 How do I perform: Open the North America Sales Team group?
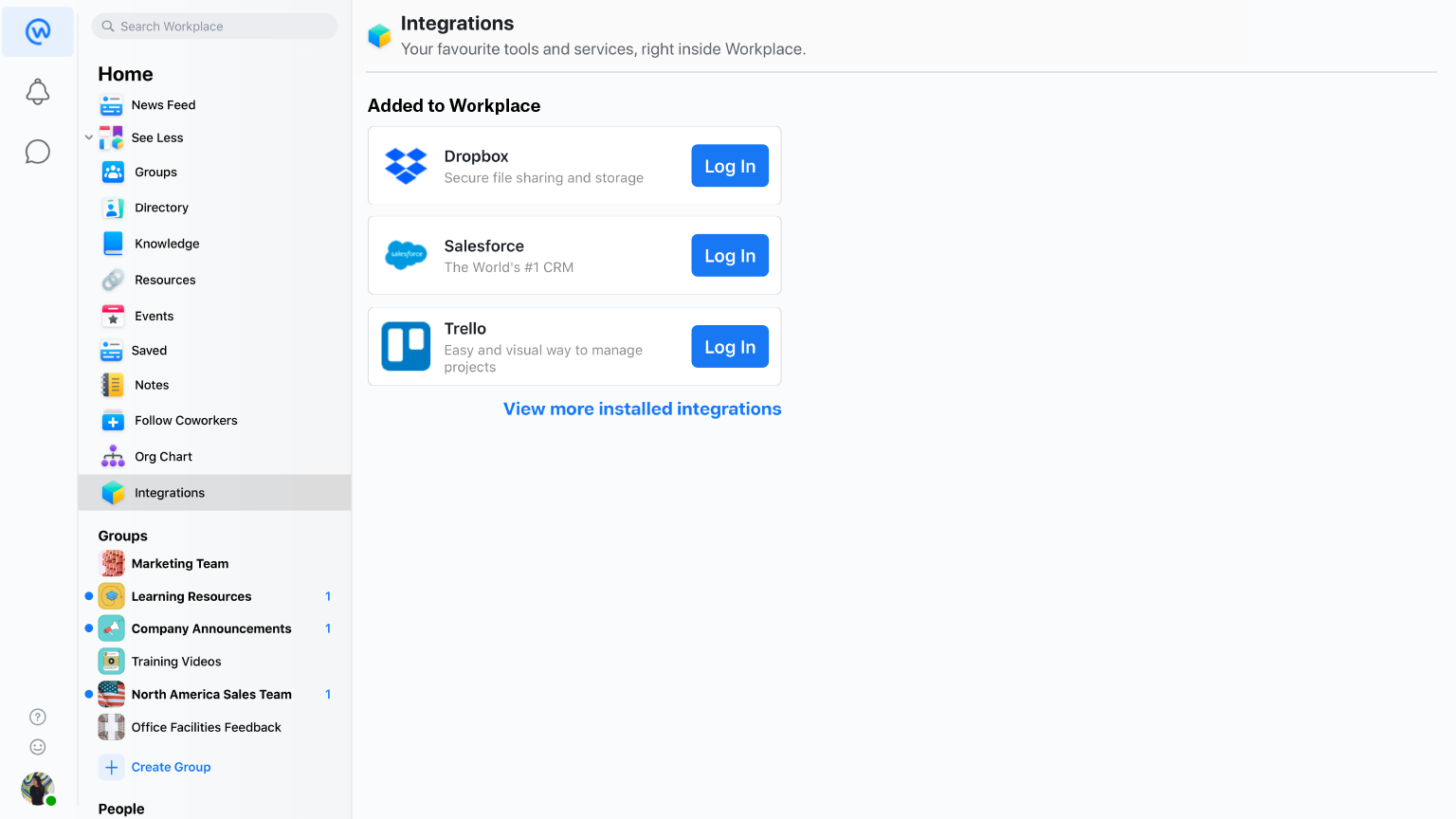pyautogui.click(x=211, y=695)
